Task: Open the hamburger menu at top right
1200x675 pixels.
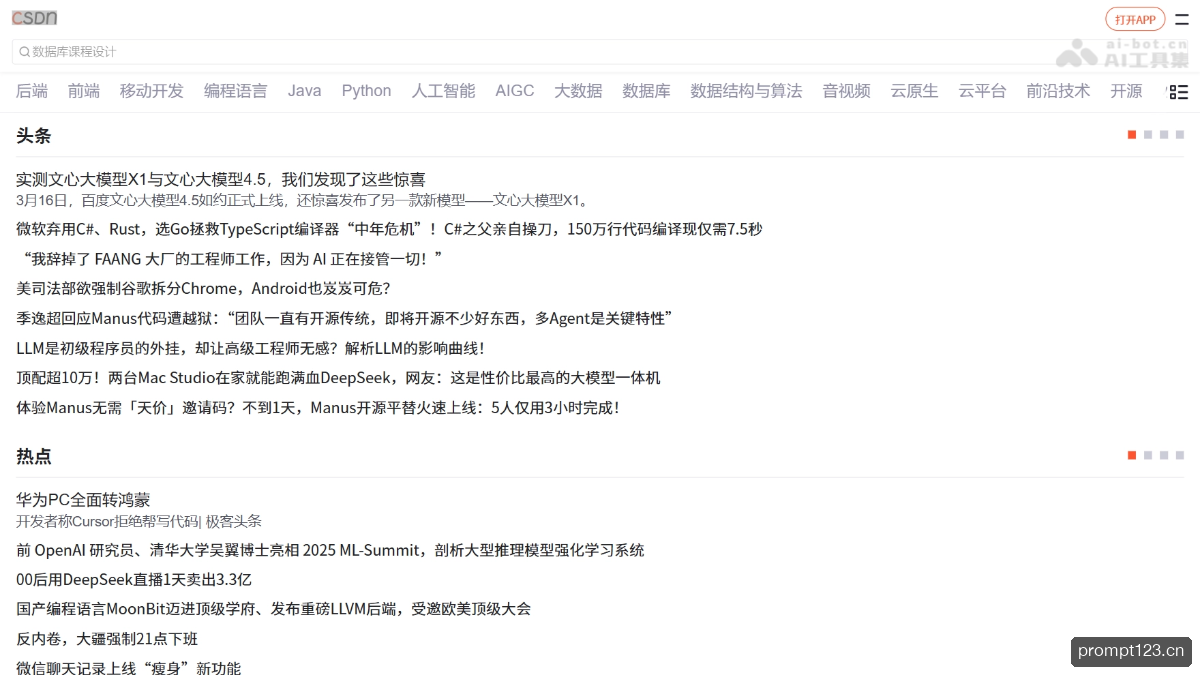Action: (x=1182, y=19)
